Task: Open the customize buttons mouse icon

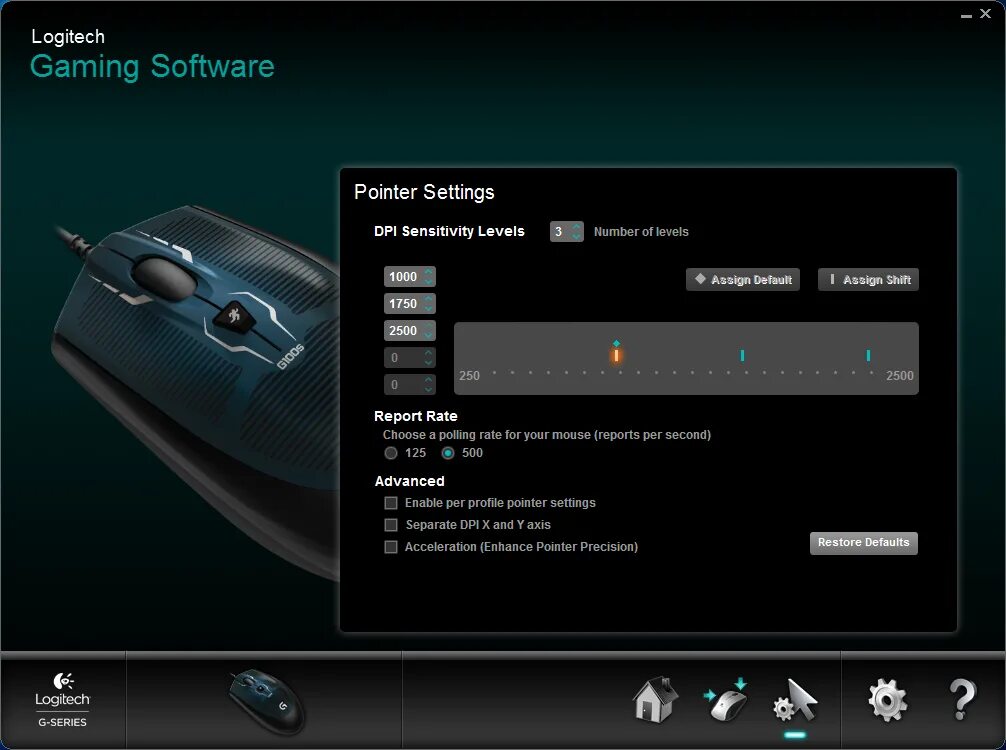Action: tap(726, 700)
